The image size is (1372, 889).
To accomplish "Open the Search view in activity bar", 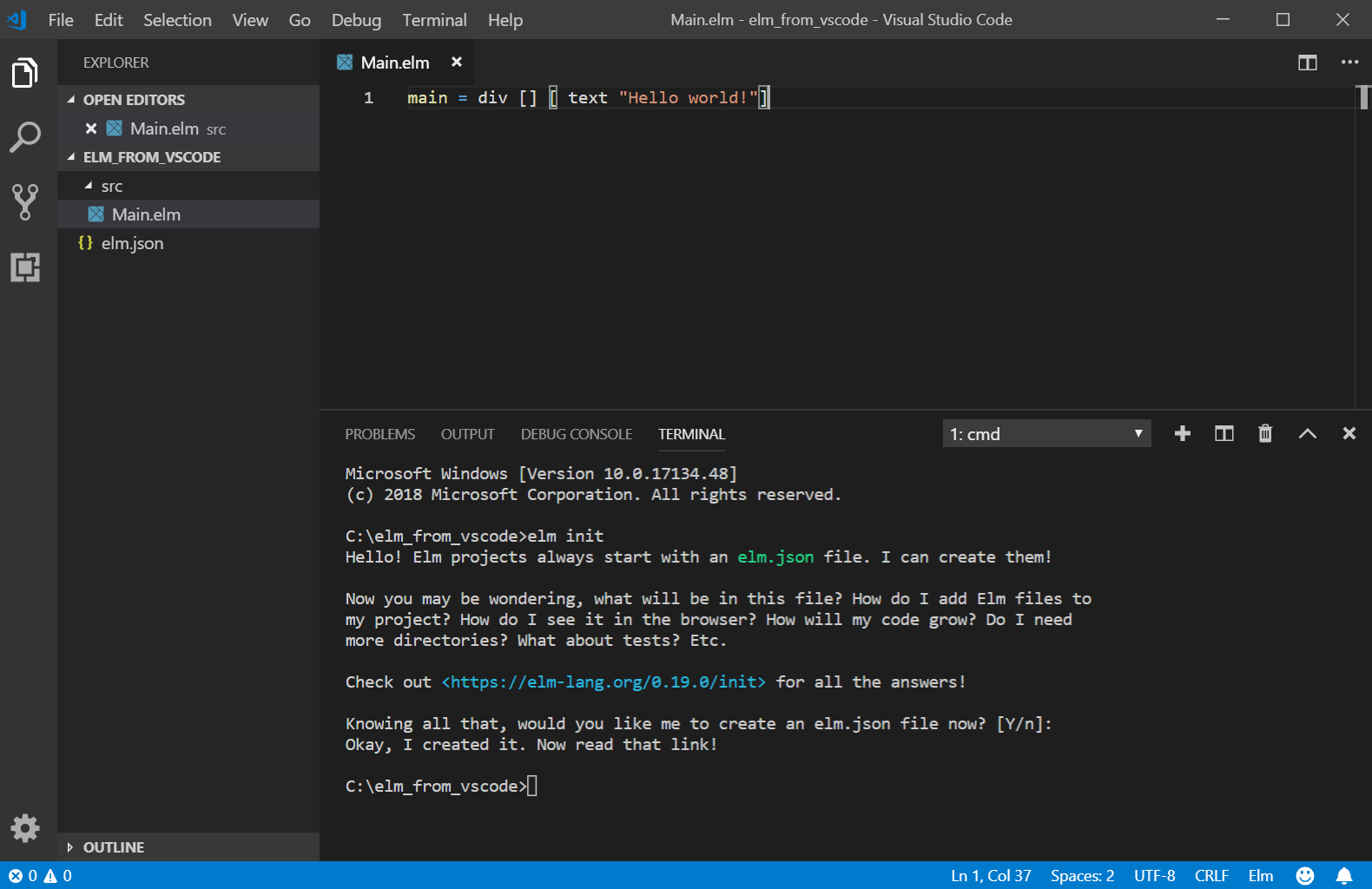I will (25, 136).
